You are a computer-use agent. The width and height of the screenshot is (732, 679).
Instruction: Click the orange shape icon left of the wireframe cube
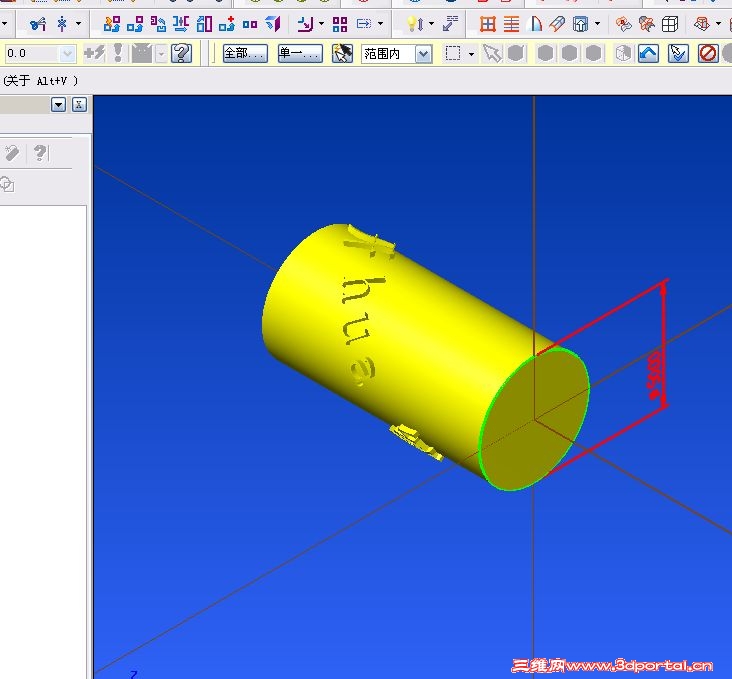click(647, 23)
